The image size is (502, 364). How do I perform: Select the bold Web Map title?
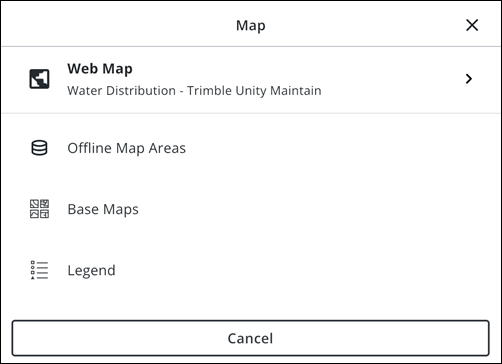(x=100, y=69)
